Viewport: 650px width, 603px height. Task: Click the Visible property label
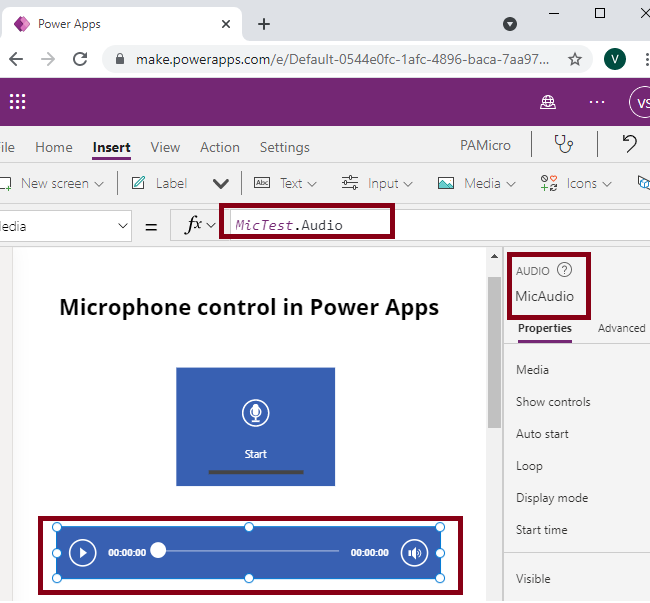click(x=533, y=579)
